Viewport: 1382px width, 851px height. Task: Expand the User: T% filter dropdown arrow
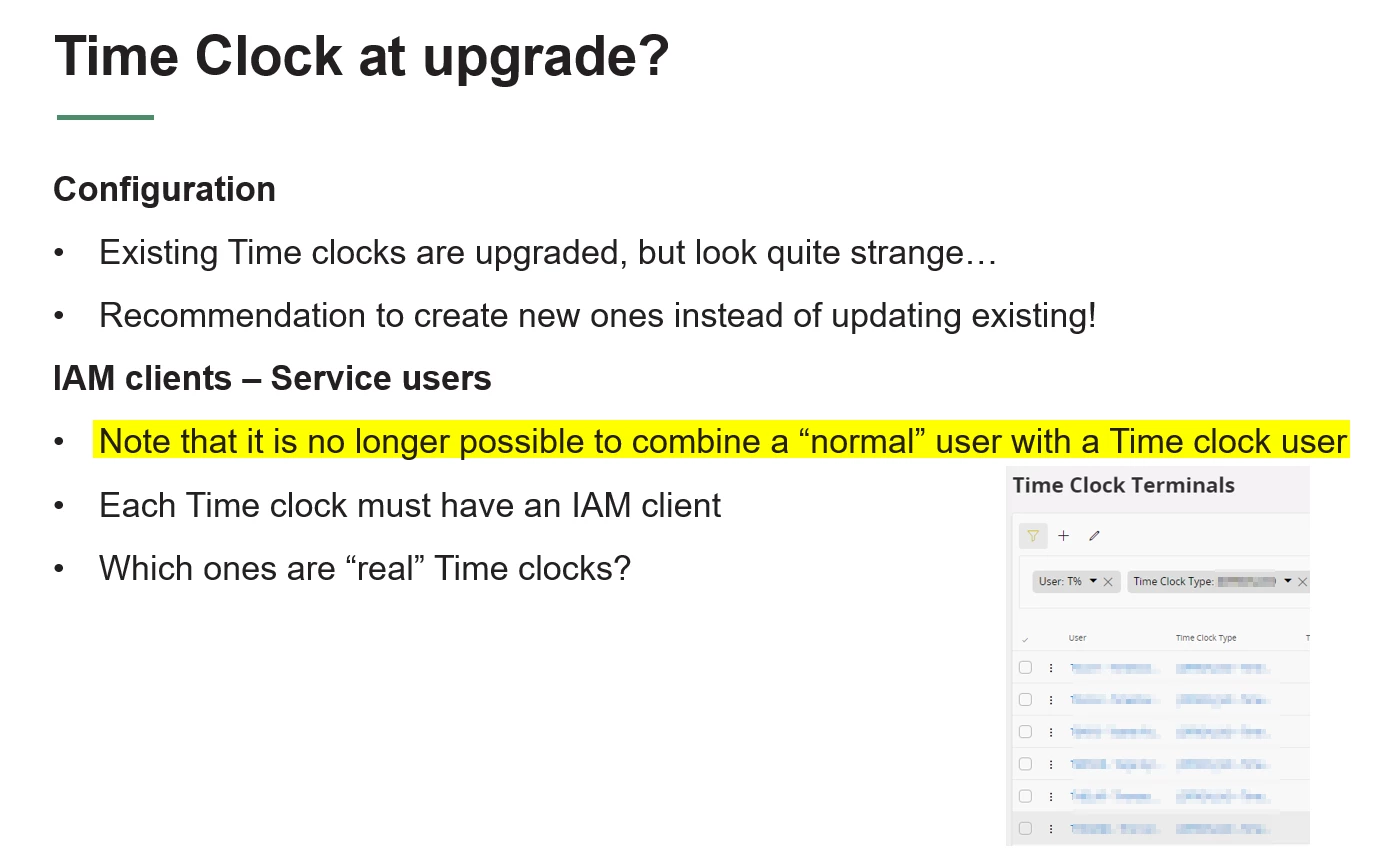coord(1093,581)
